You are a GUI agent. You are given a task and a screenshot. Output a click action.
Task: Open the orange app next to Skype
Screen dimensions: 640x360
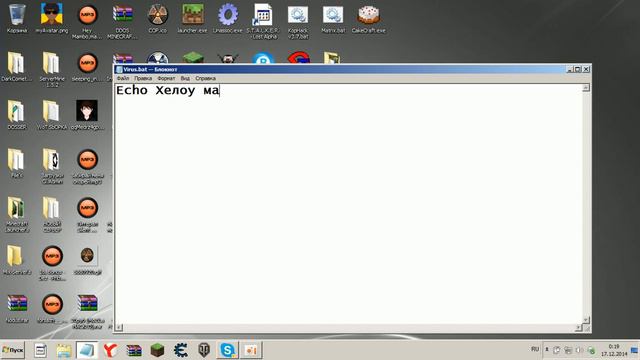(251, 350)
